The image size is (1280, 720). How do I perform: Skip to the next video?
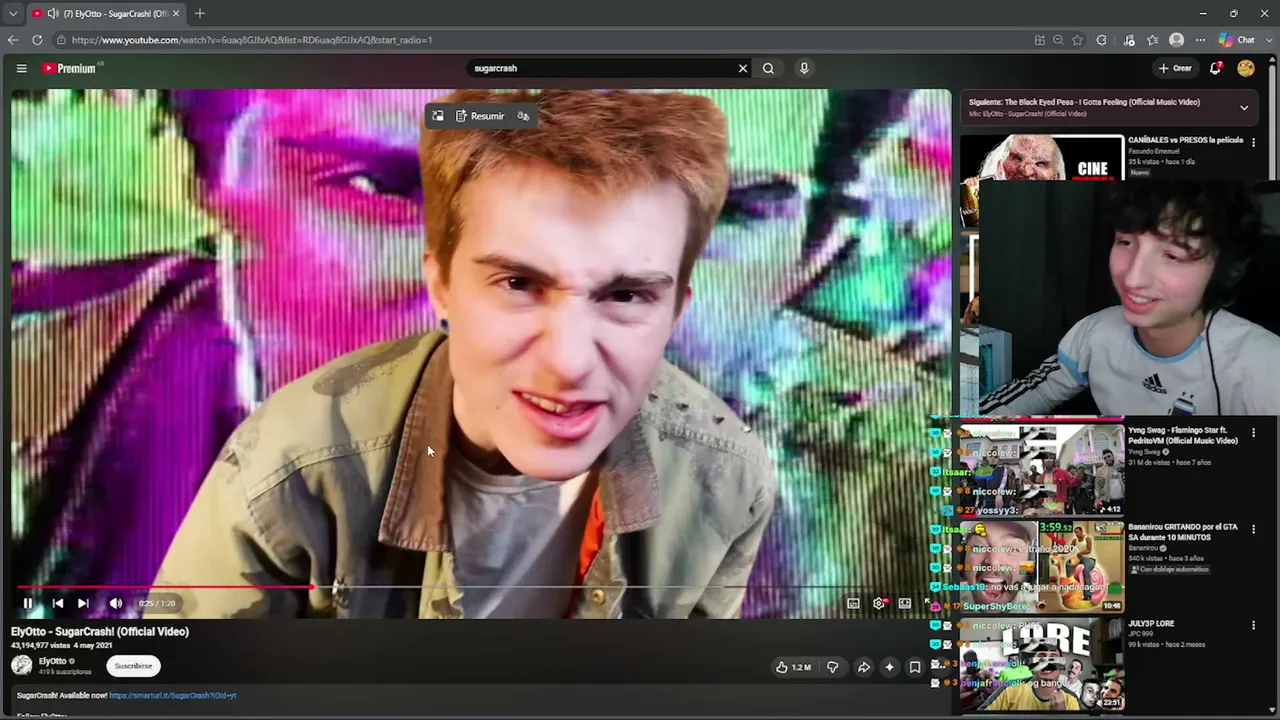point(83,603)
